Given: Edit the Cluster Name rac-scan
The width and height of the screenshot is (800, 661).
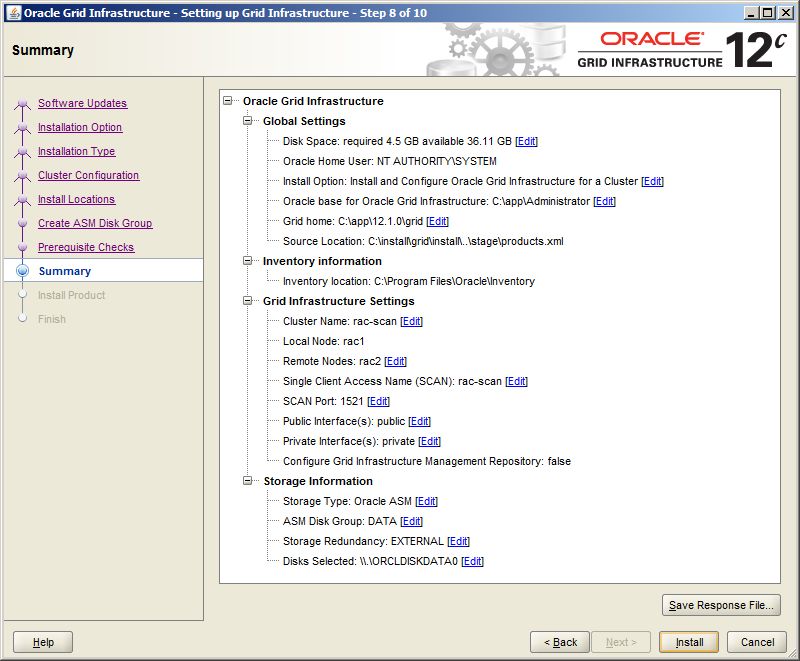Looking at the screenshot, I should [411, 321].
